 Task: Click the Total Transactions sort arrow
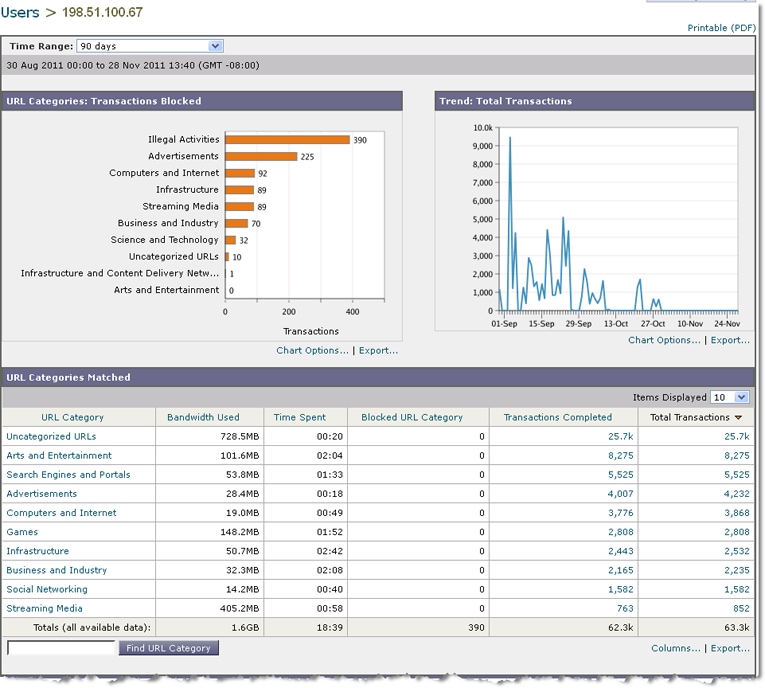[738, 418]
